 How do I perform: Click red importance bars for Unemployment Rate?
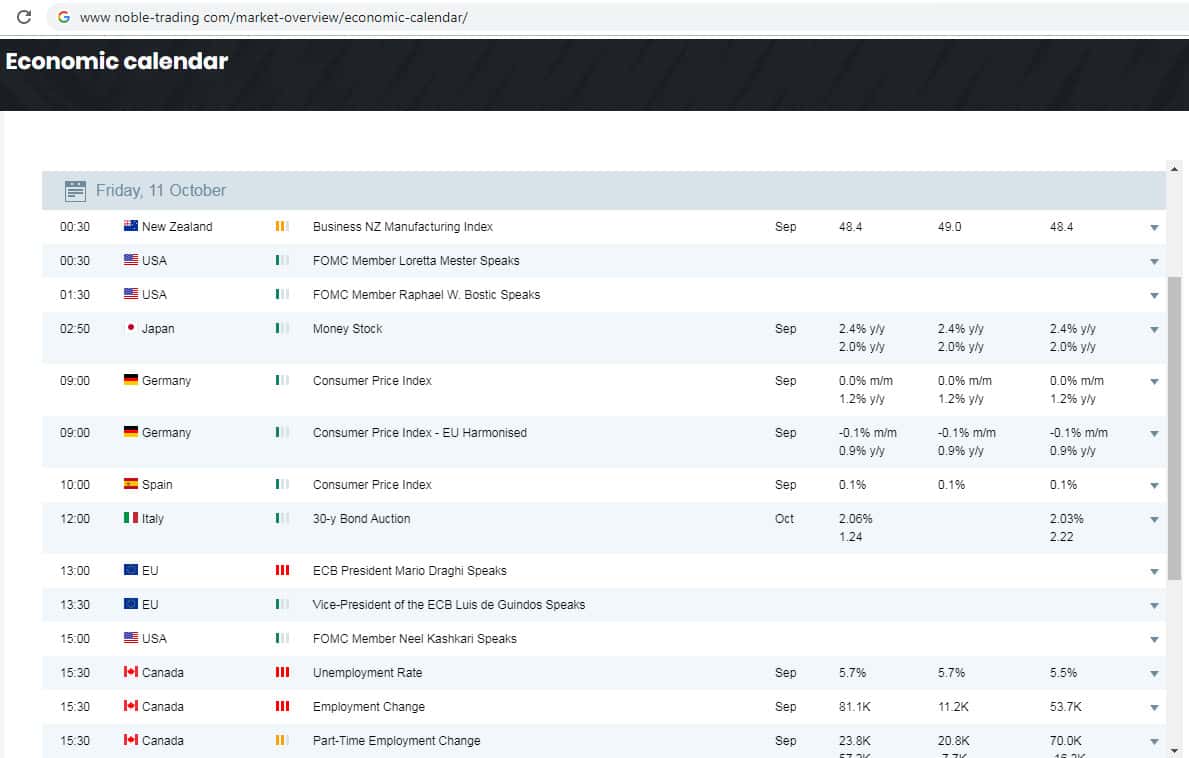click(x=282, y=673)
